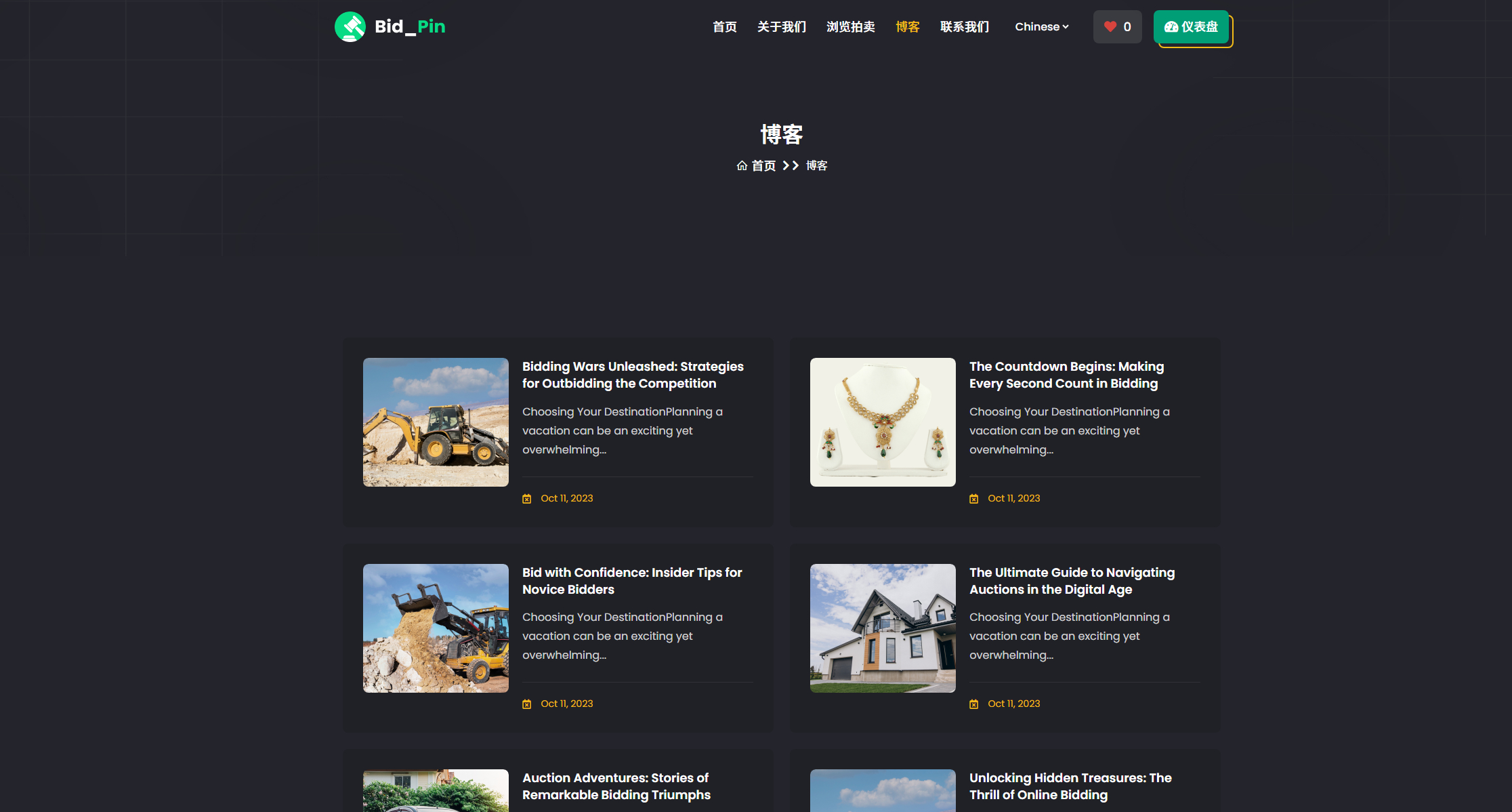Click Oct 11, 2023 date under Ultimate Guide post
Viewport: 1512px width, 812px height.
tap(1014, 704)
